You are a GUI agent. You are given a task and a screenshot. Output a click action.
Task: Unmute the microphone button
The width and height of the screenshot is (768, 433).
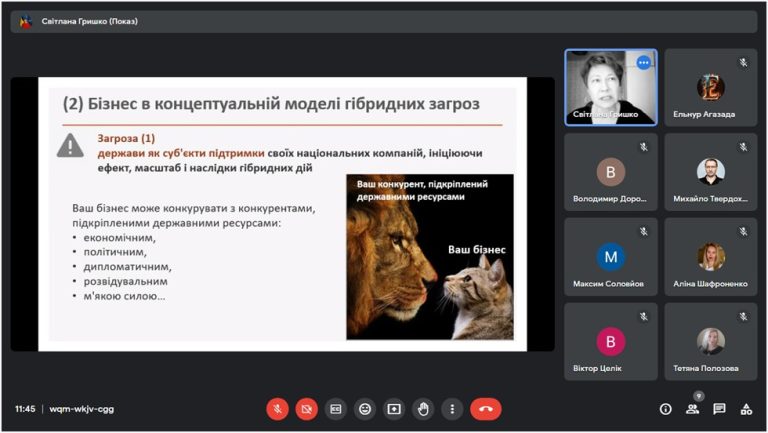click(277, 409)
